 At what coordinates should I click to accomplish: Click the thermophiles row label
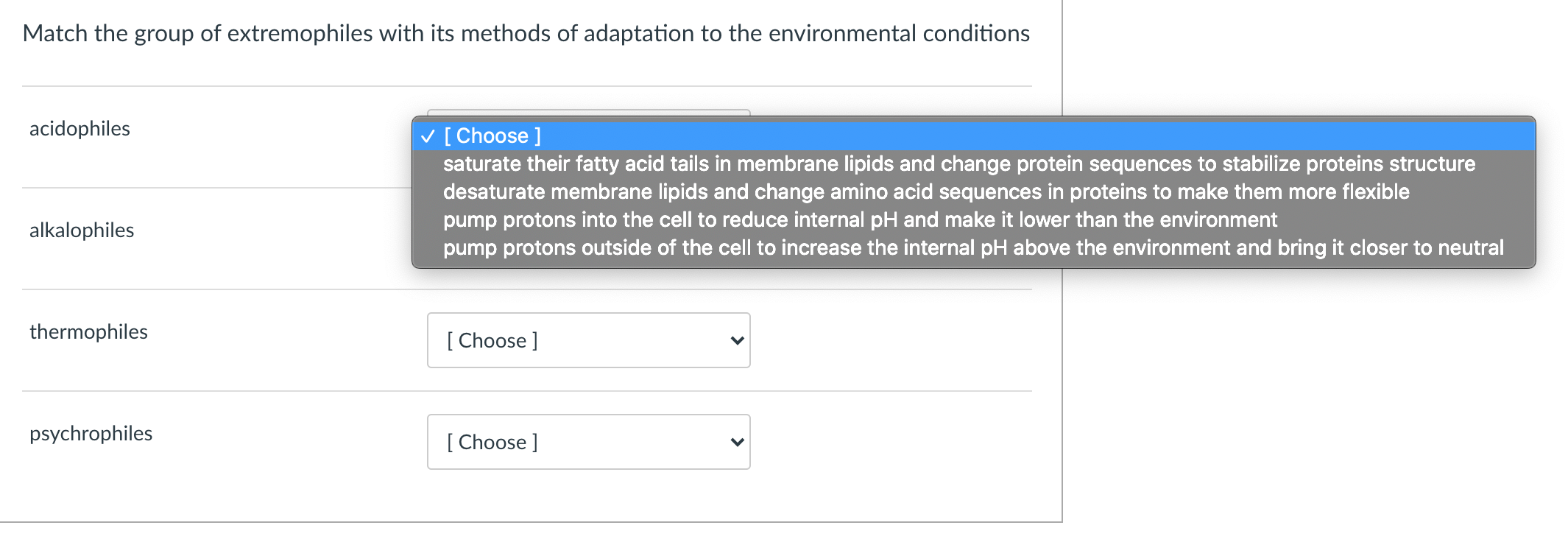tap(88, 331)
